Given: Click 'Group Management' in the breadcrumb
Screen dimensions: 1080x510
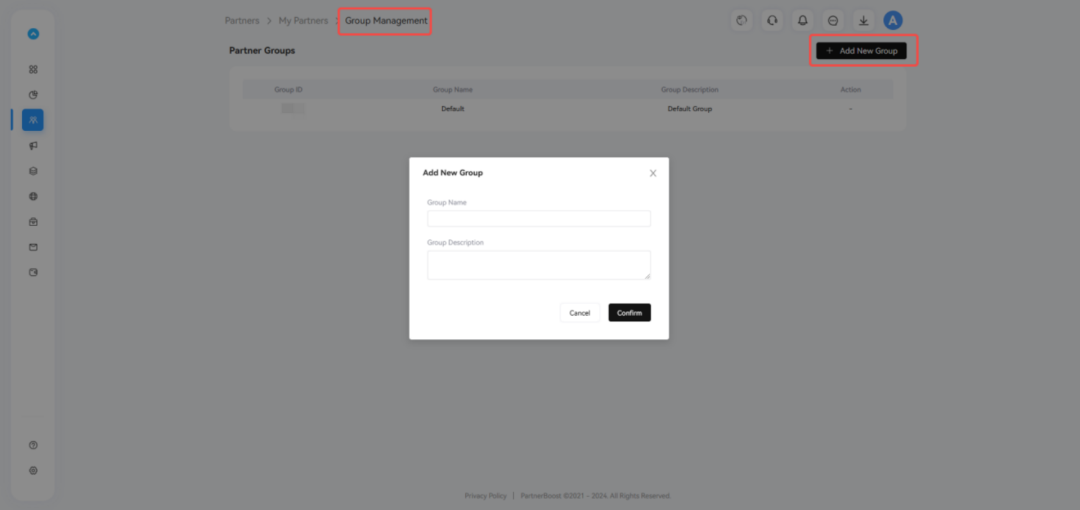Looking at the screenshot, I should tap(386, 21).
